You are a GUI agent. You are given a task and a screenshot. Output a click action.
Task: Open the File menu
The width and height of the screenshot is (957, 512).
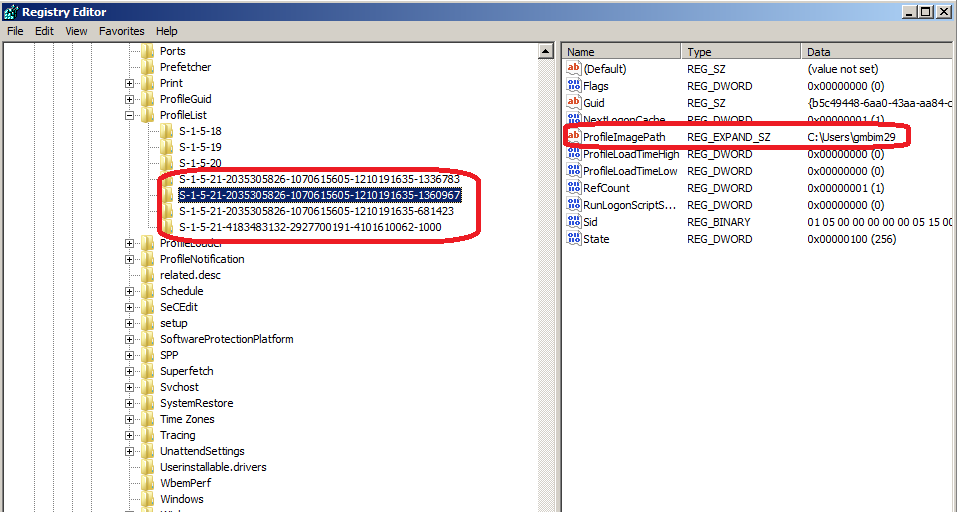coord(16,31)
